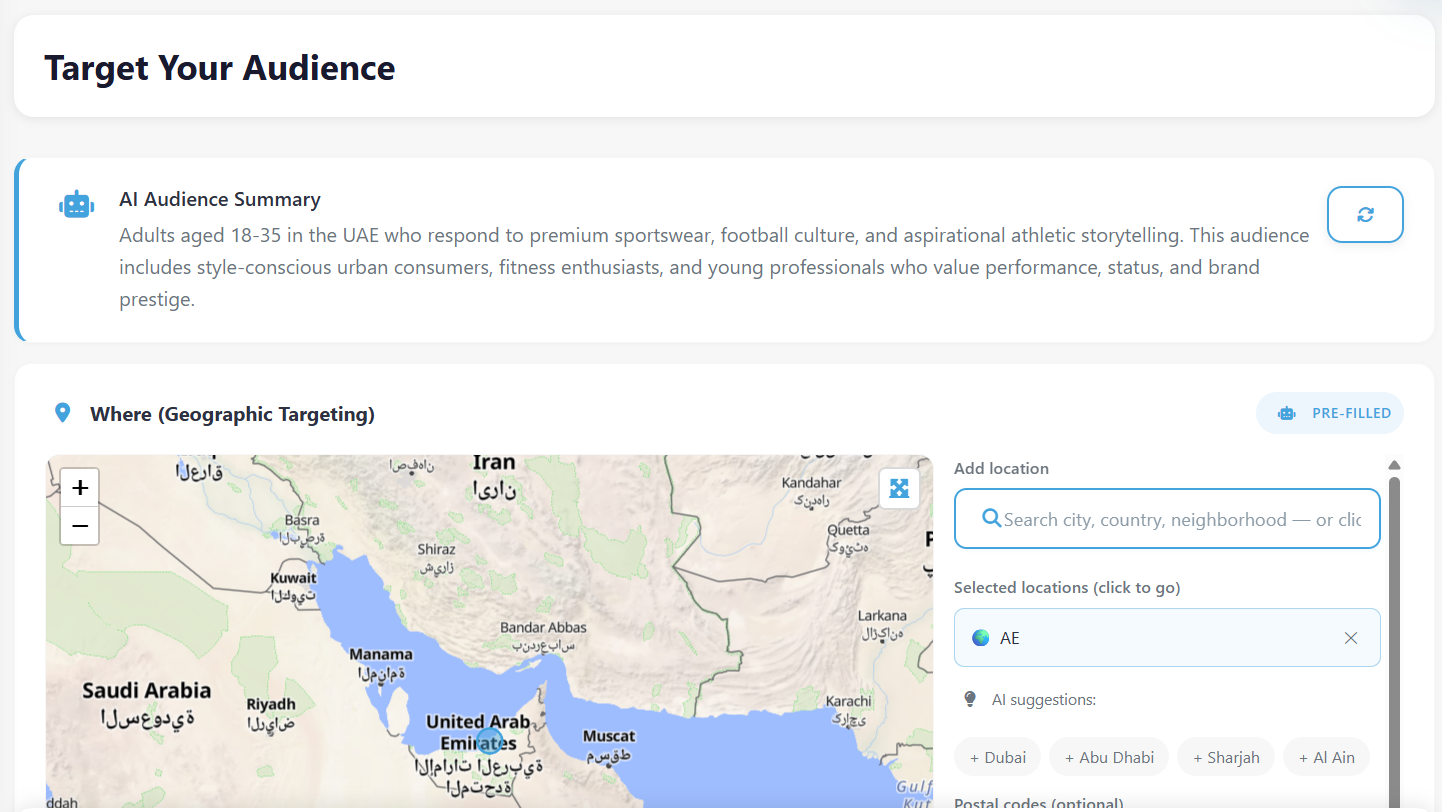Viewport: 1442px width, 812px height.
Task: Refresh the AI Audience Summary
Action: (1365, 214)
